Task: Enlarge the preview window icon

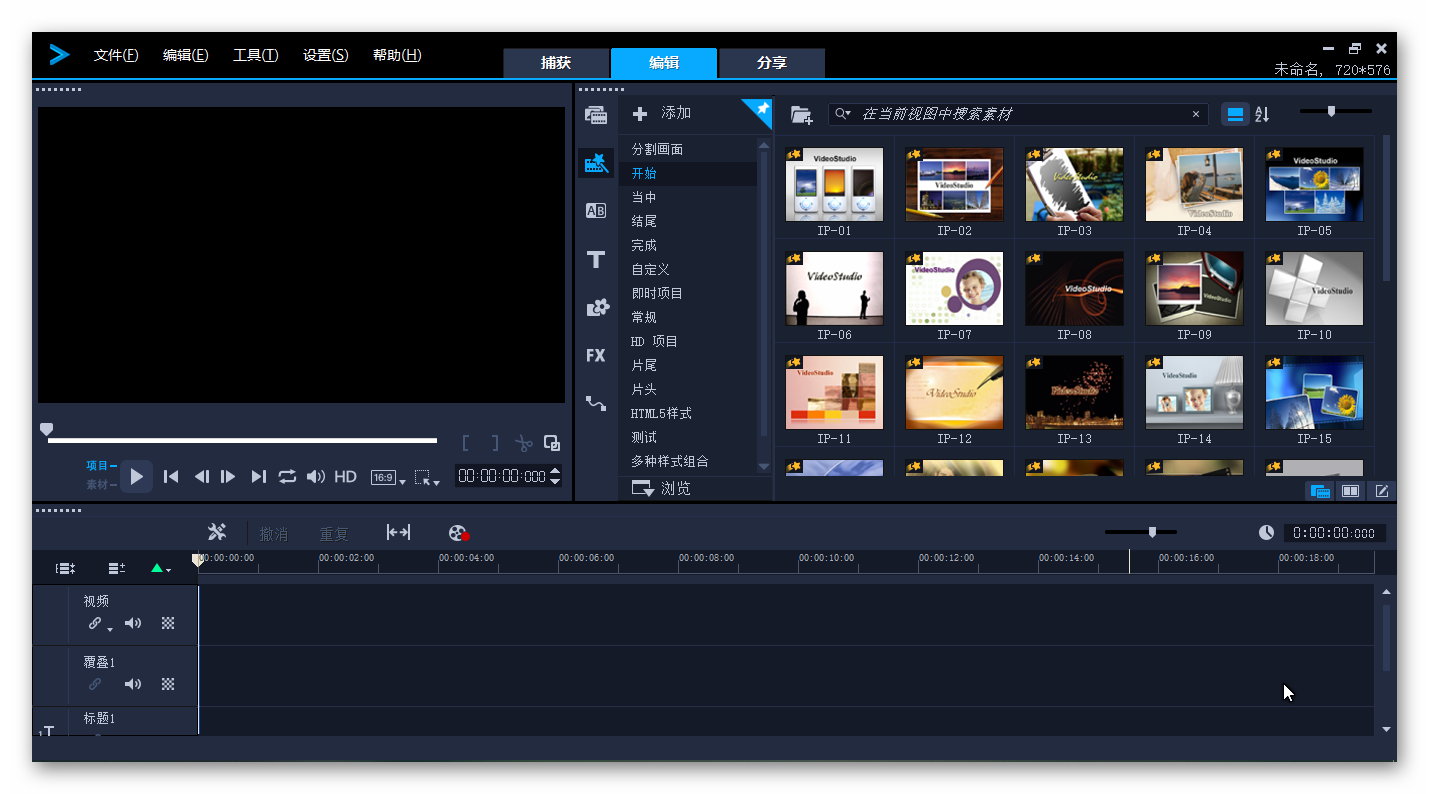Action: click(x=552, y=442)
